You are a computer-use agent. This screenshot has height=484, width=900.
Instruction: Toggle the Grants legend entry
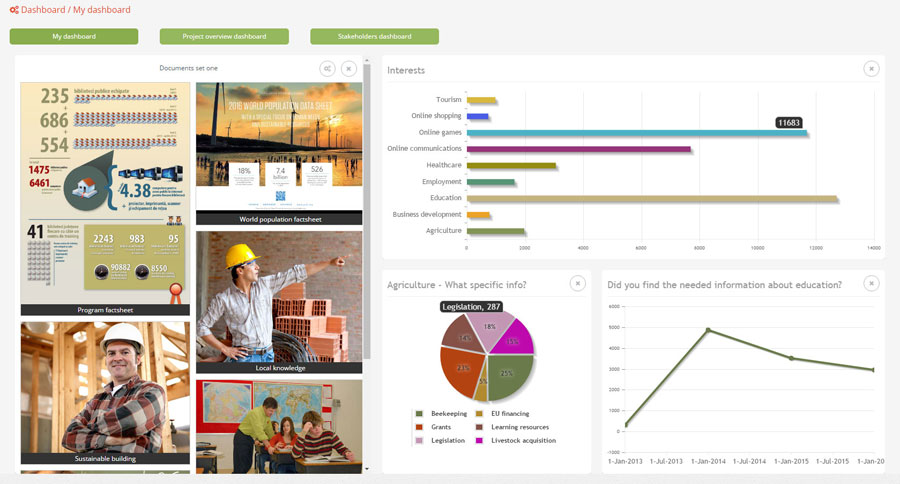pos(440,427)
